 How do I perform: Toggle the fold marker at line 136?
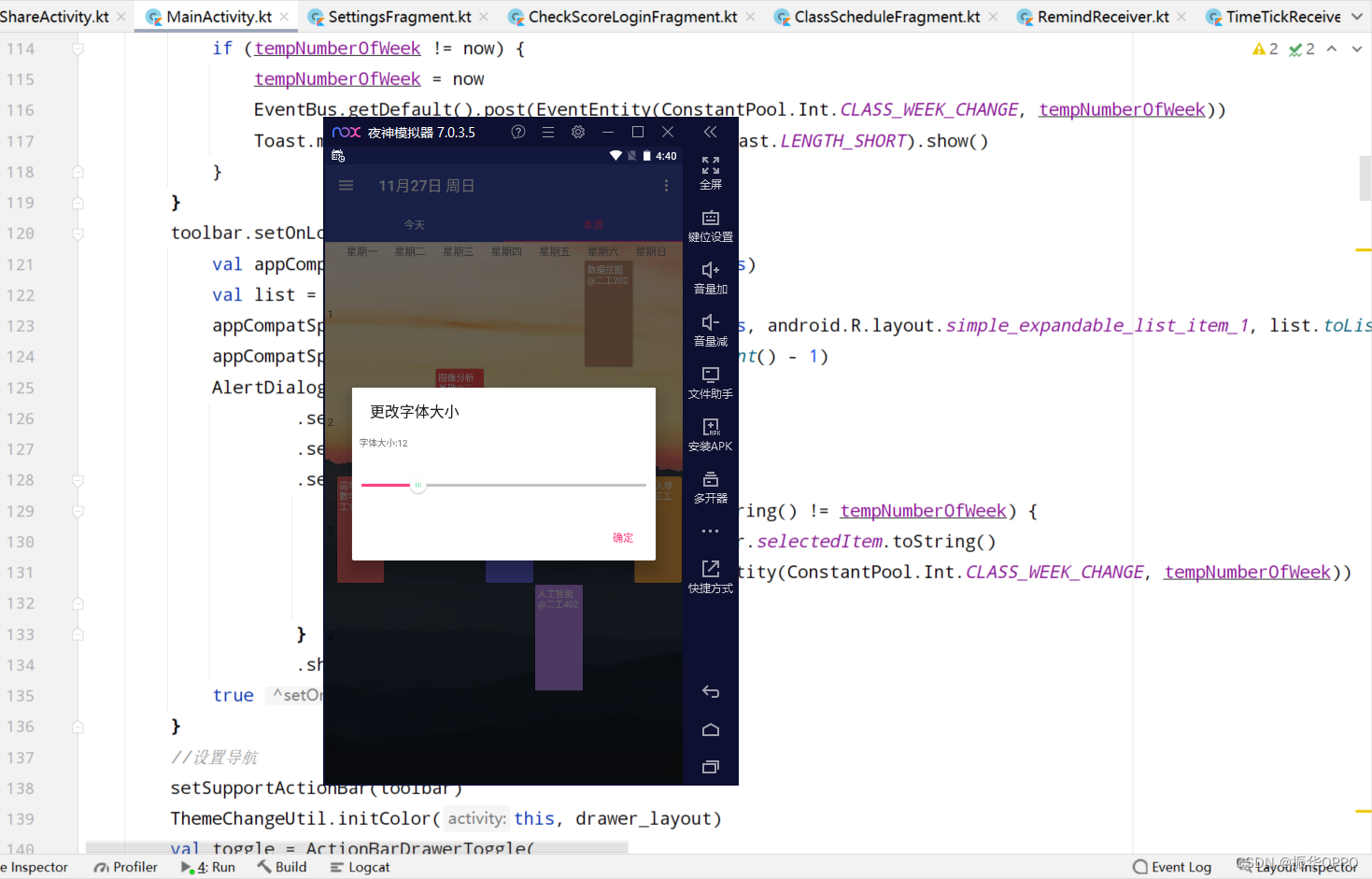pyautogui.click(x=78, y=727)
